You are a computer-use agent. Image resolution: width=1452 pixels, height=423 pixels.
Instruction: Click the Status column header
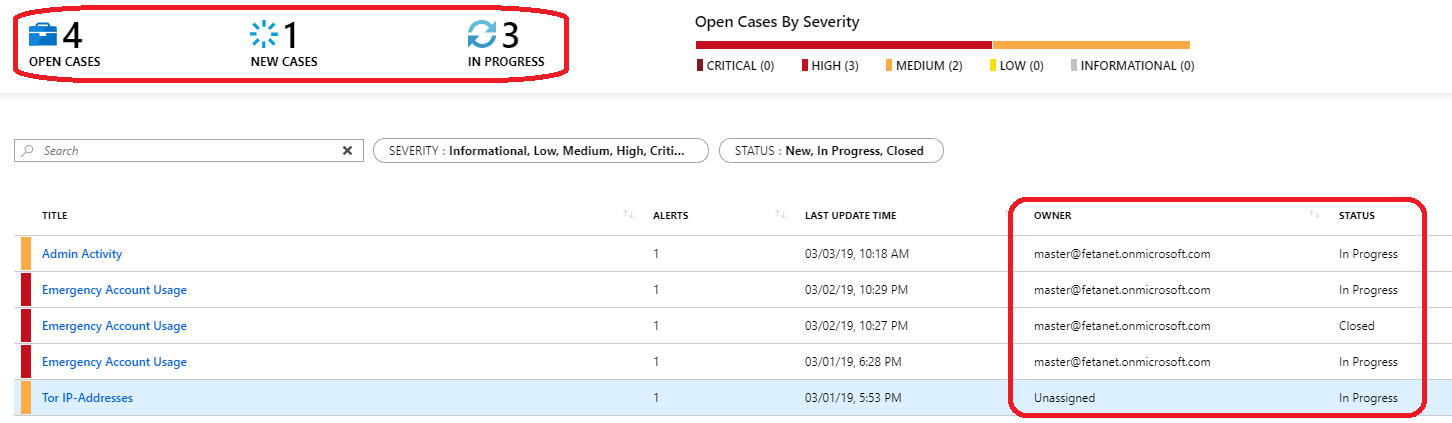(1357, 215)
